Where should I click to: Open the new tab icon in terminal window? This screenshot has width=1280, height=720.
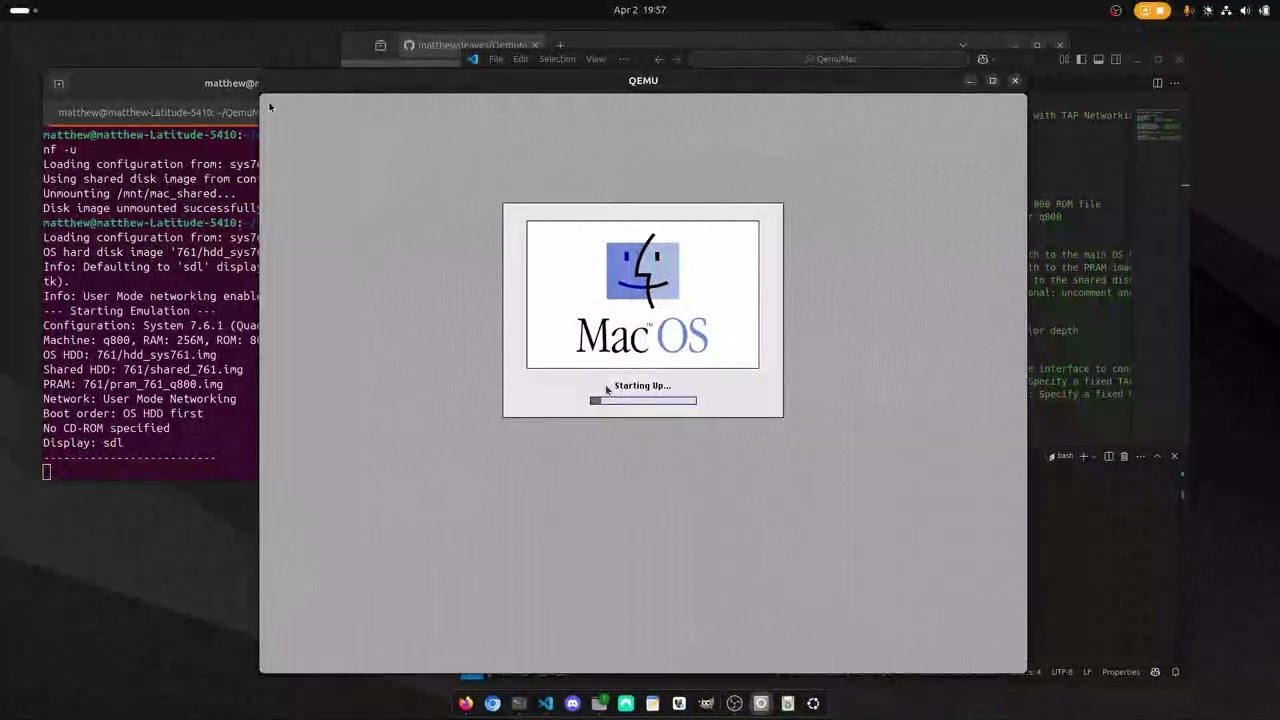58,83
